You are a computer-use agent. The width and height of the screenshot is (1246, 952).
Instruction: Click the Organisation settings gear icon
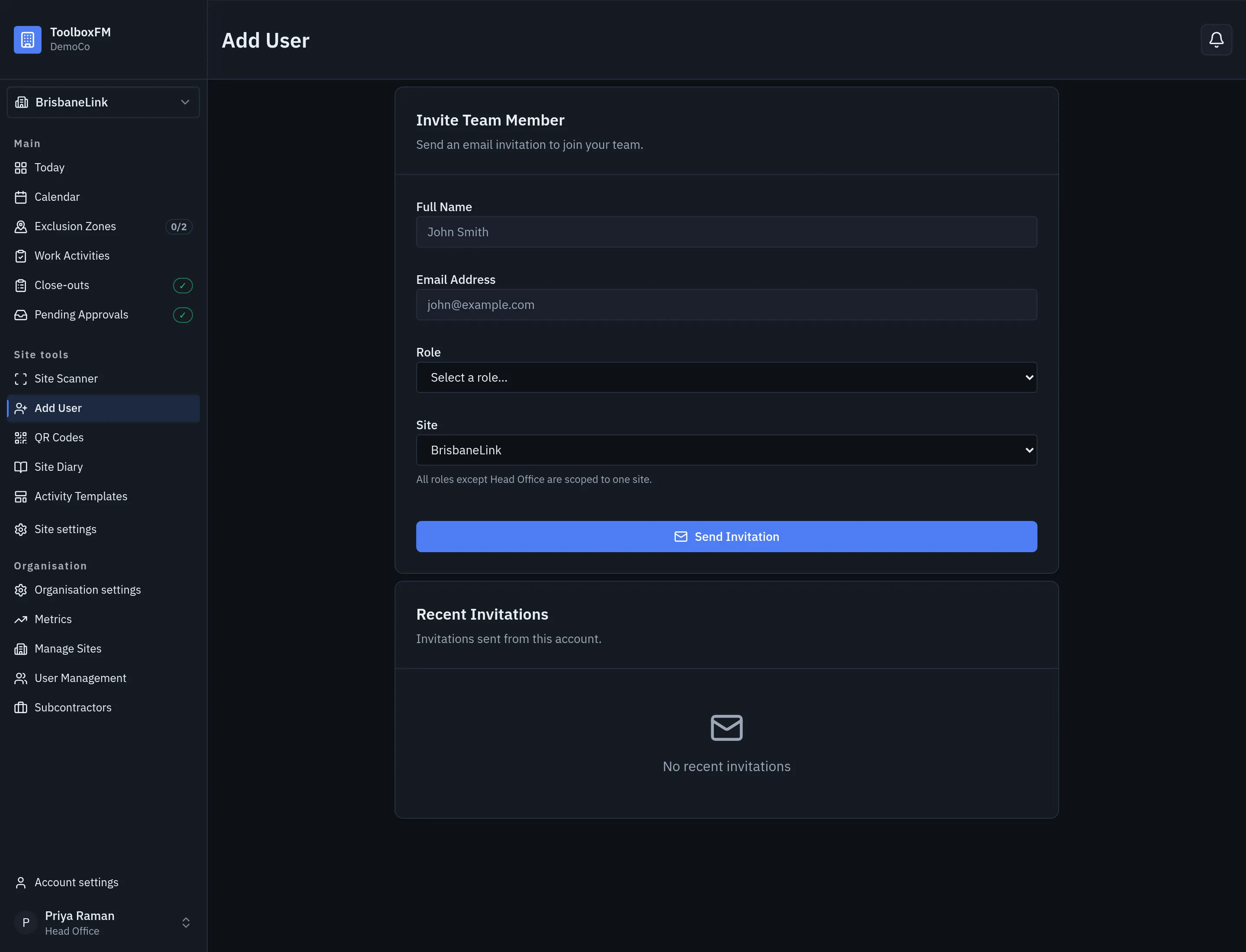[21, 591]
